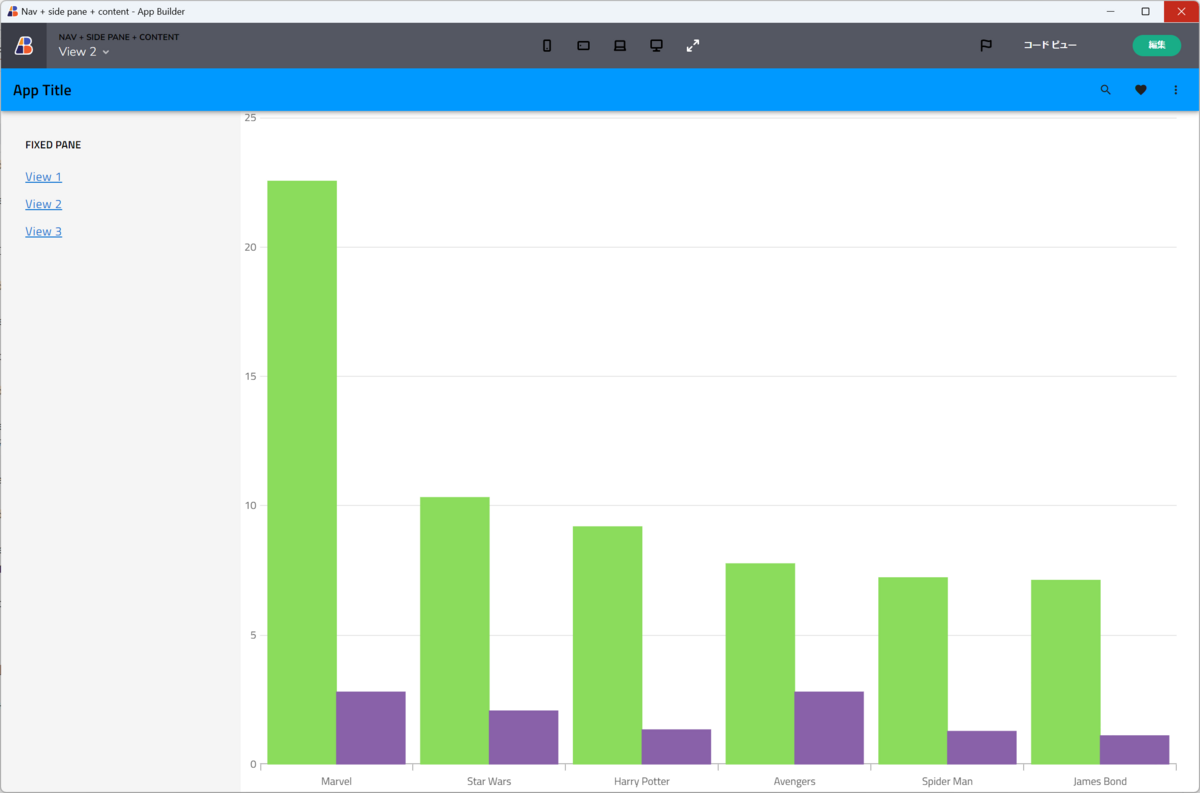Click the App Builder logo icon

[x=23, y=45]
